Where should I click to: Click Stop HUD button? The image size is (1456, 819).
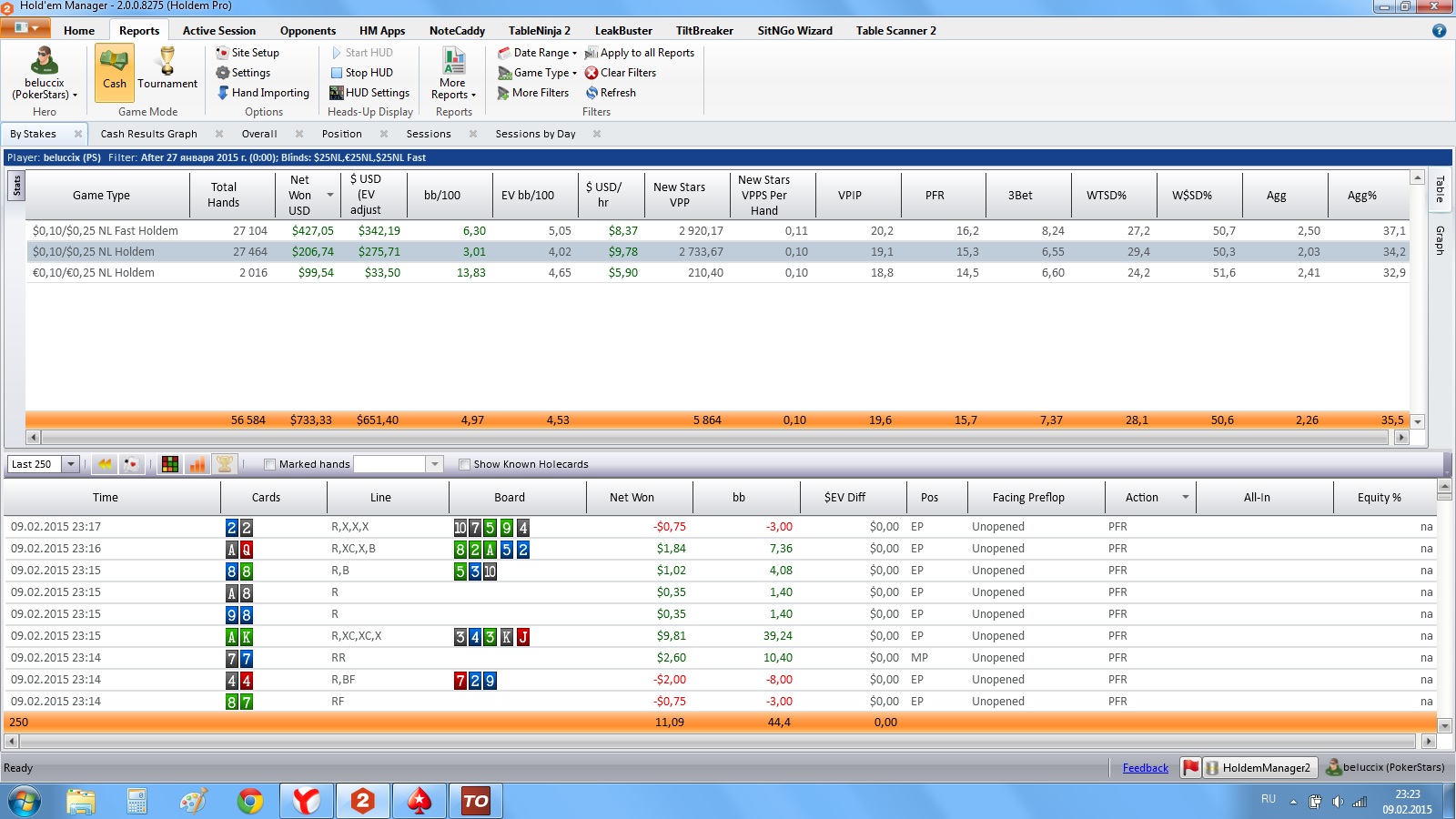(x=362, y=73)
